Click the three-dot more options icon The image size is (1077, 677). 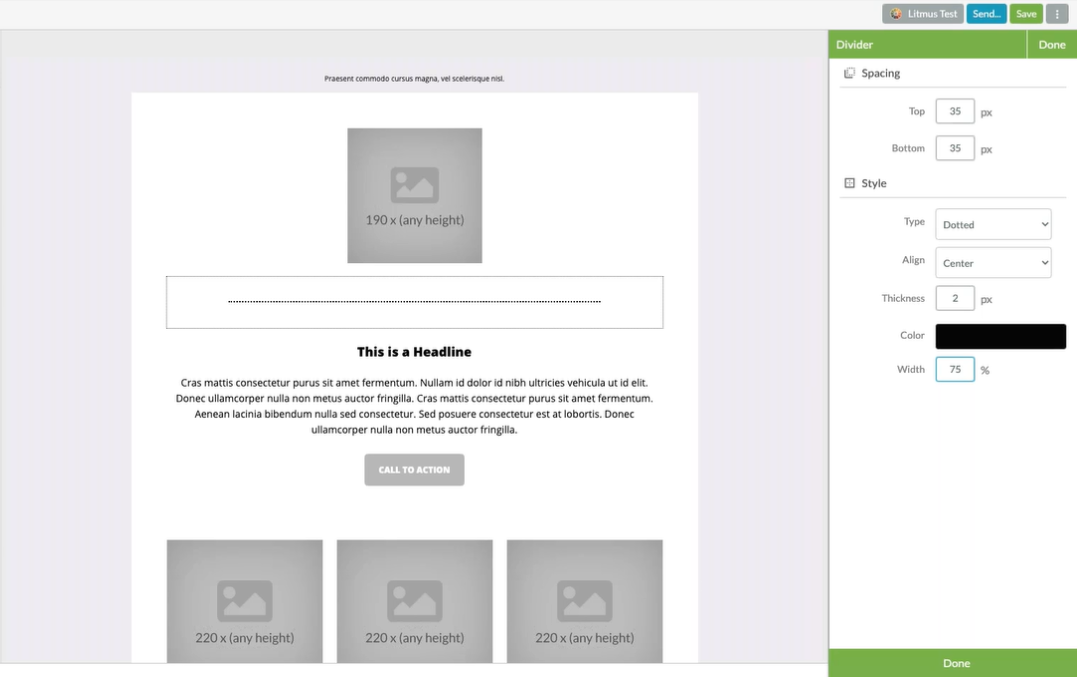point(1057,14)
